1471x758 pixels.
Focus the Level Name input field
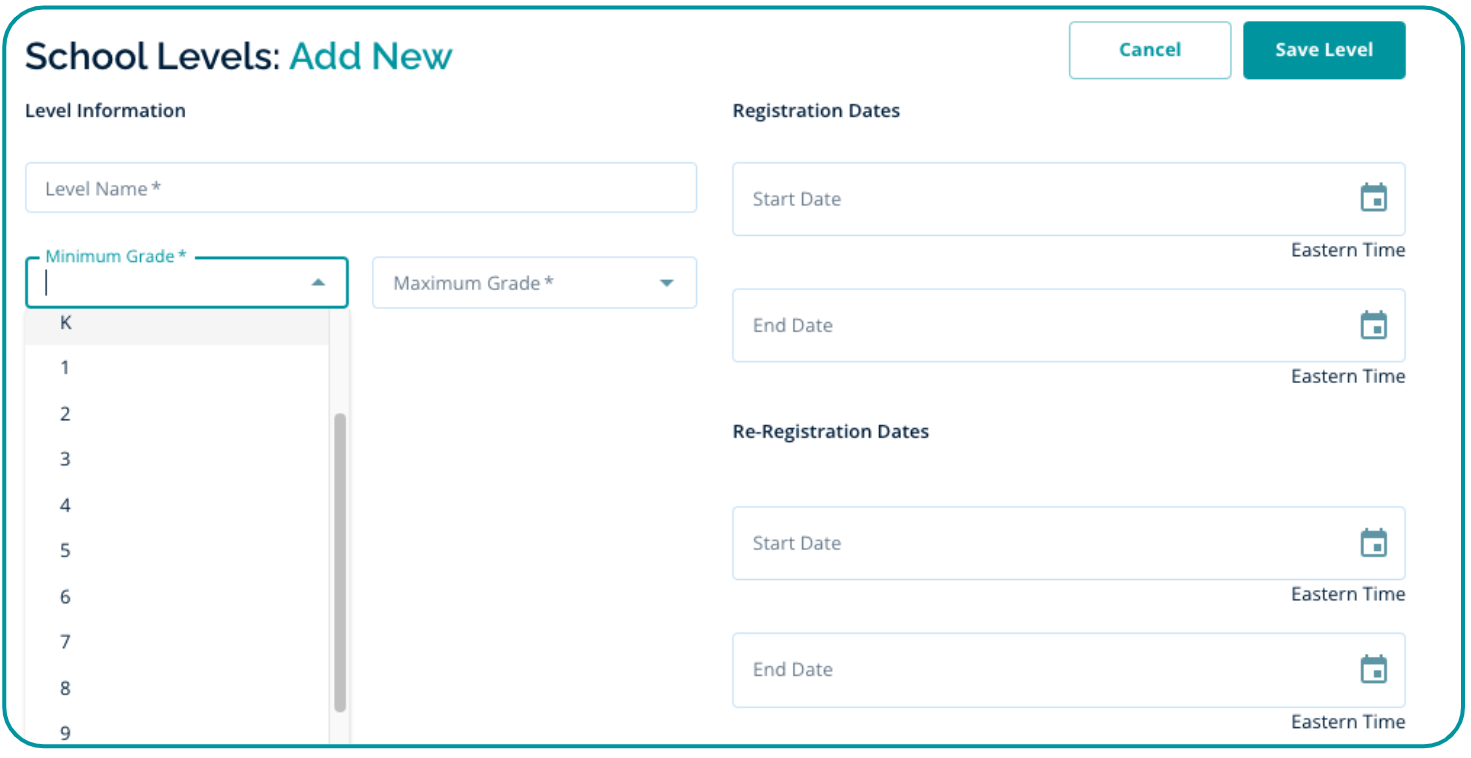(x=360, y=188)
